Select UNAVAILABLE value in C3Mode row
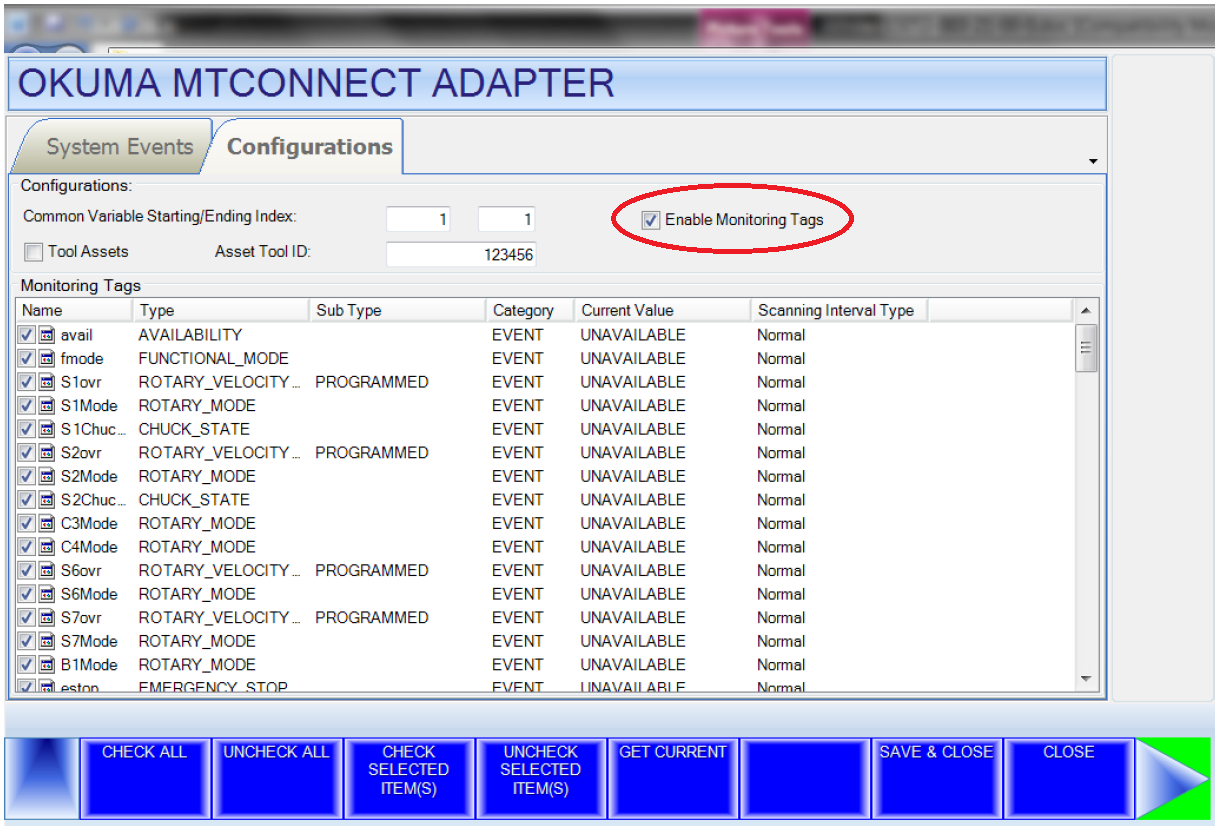Image resolution: width=1220 pixels, height=826 pixels. coord(633,523)
